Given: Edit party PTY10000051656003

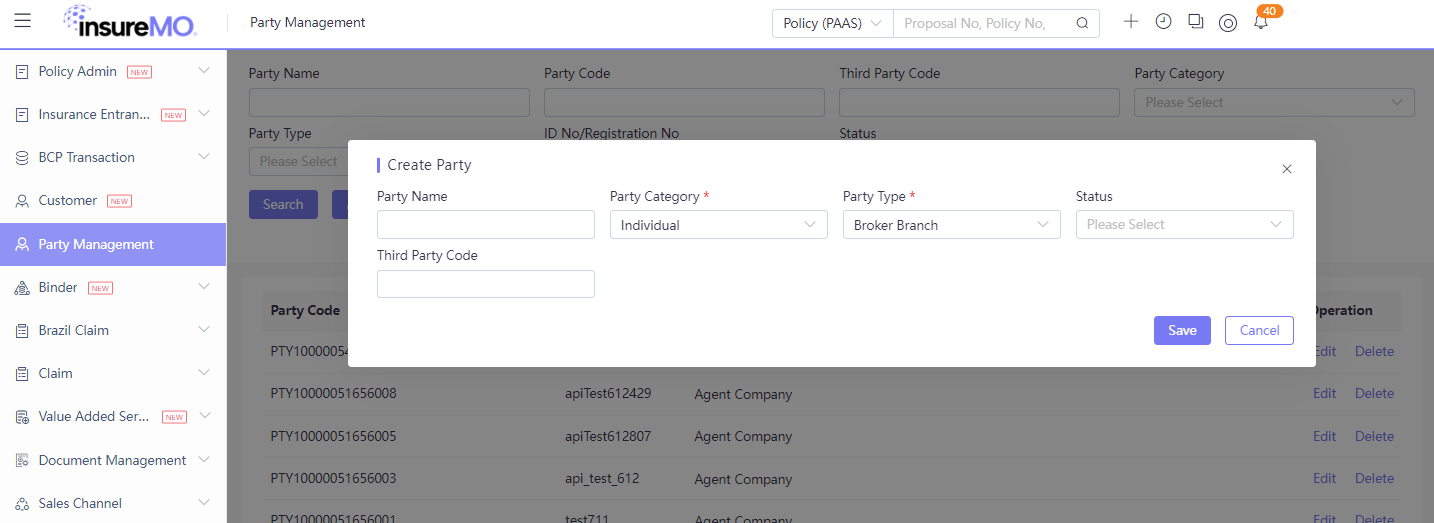Looking at the screenshot, I should [x=1324, y=479].
